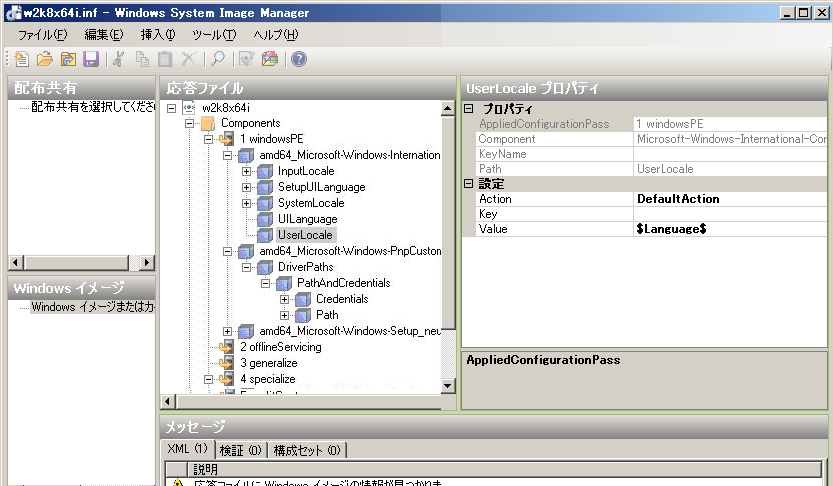
Task: Click the Find magnifier toolbar icon
Action: coord(218,59)
